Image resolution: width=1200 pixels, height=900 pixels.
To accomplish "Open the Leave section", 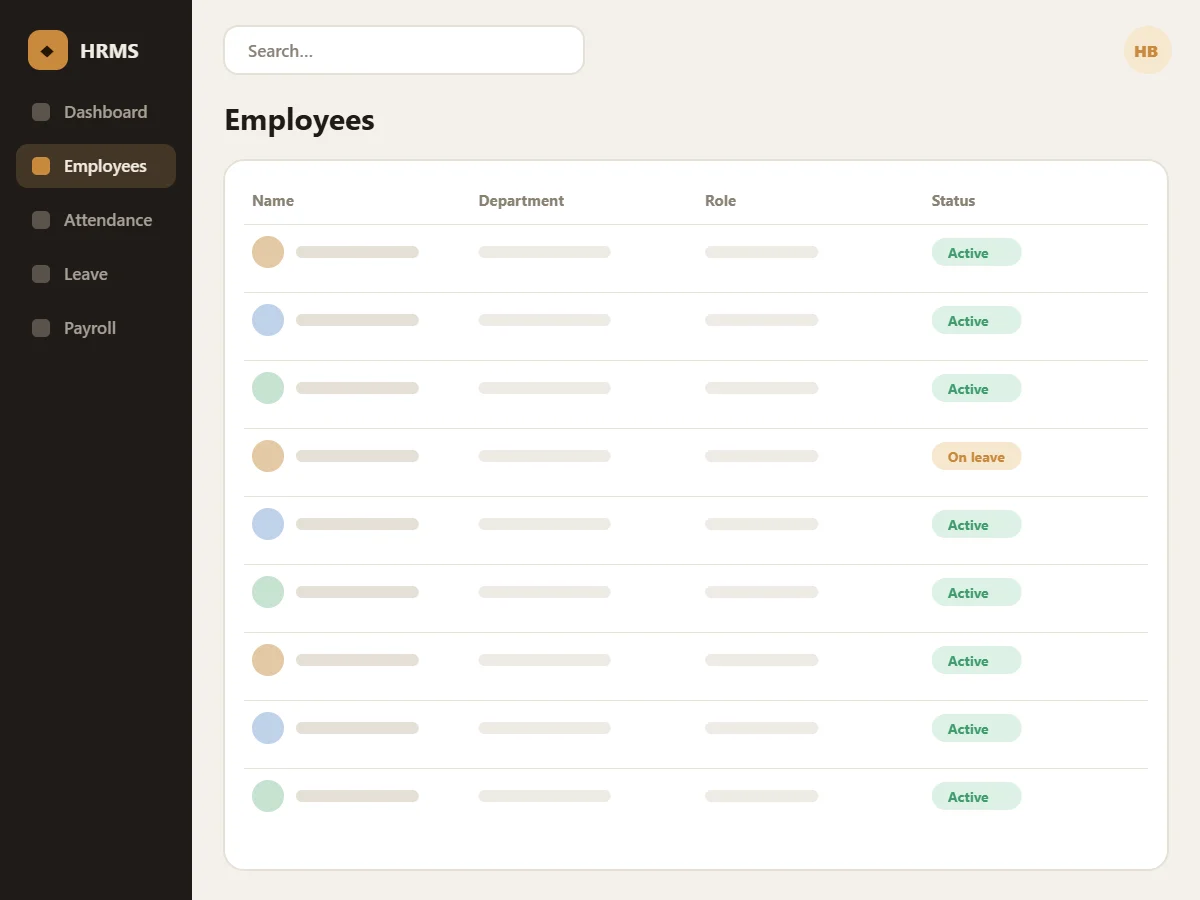I will pos(96,274).
